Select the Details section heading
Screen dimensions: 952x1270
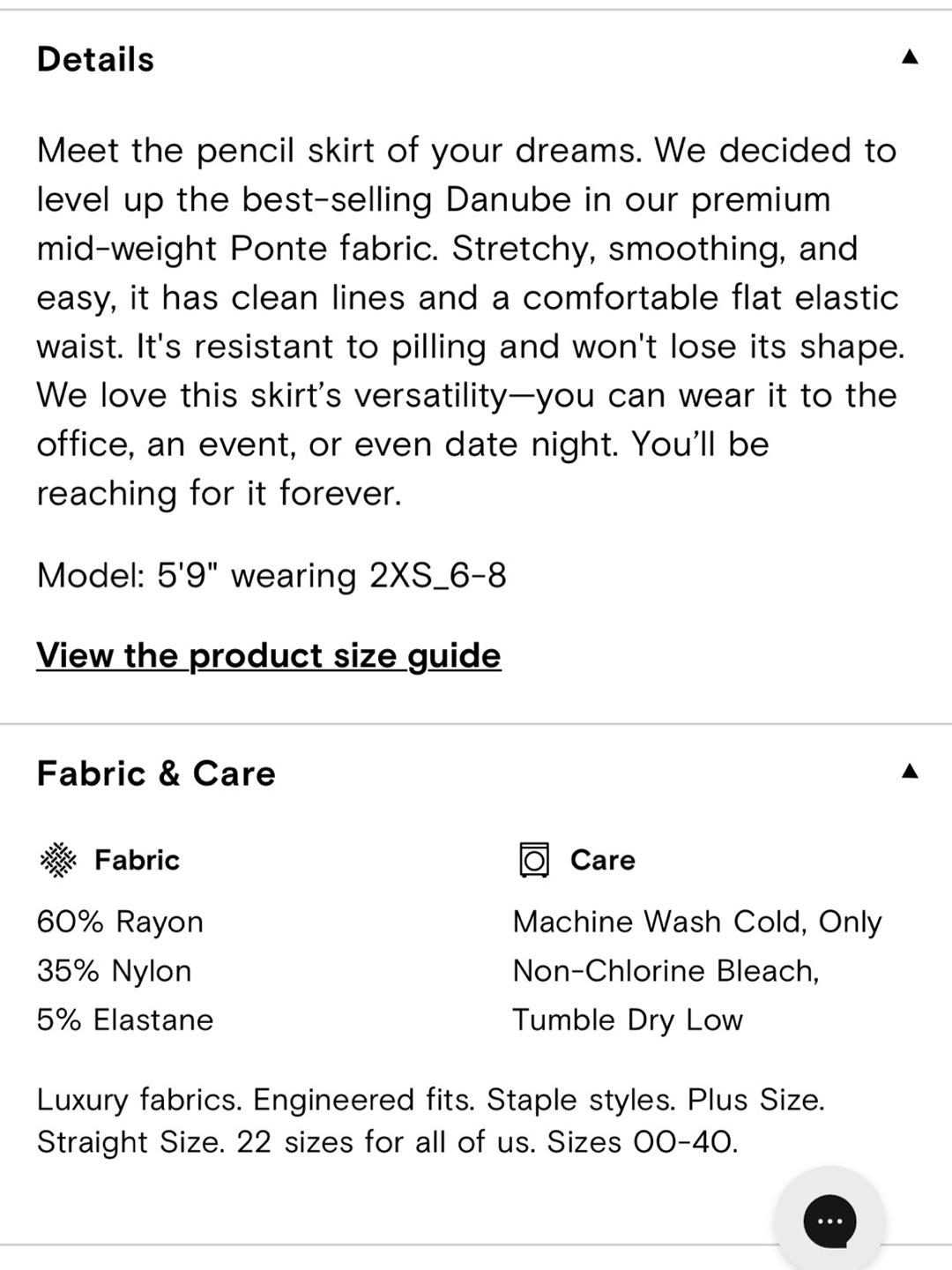[x=95, y=59]
